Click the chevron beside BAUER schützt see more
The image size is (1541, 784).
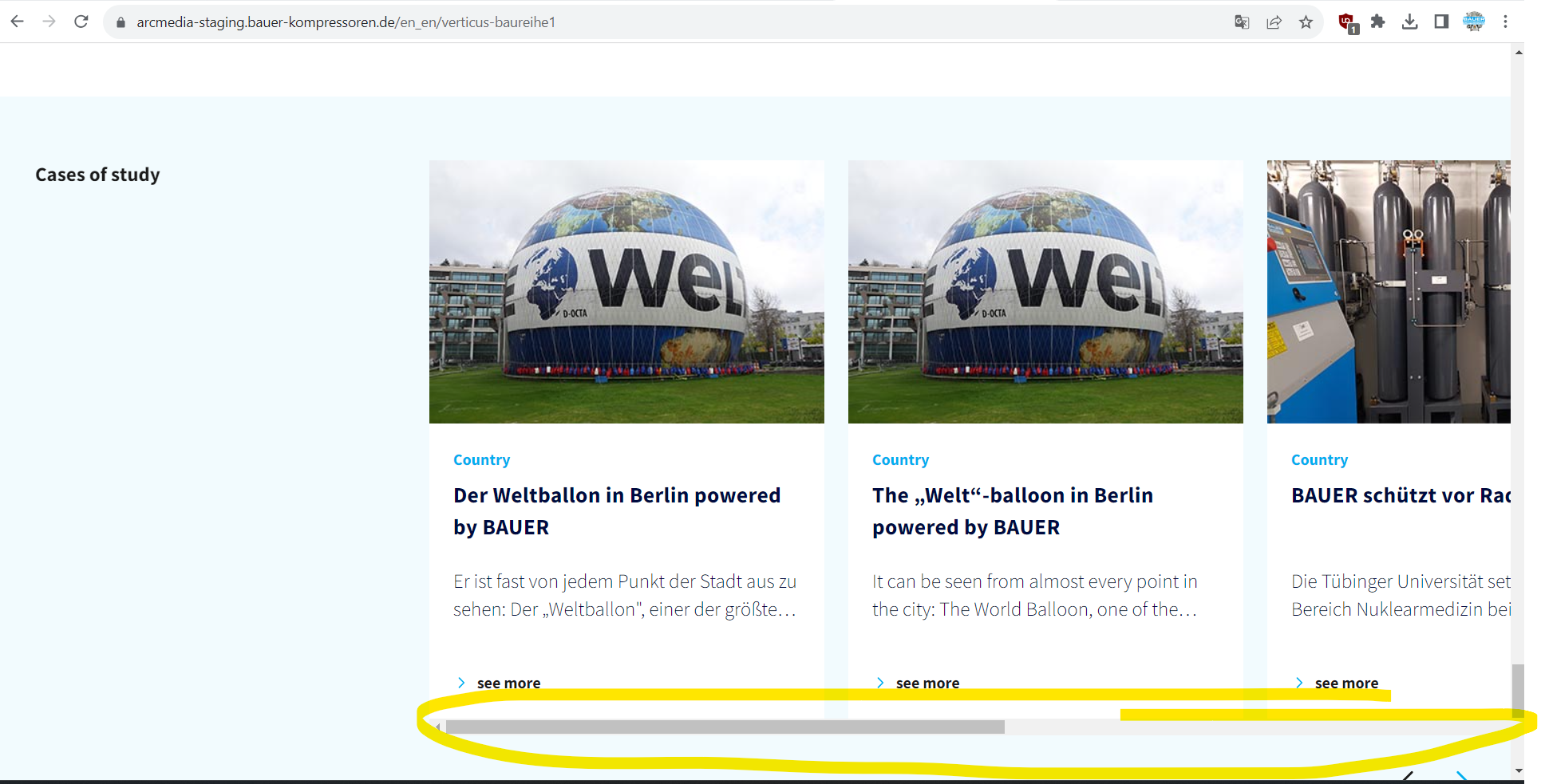pyautogui.click(x=1299, y=683)
